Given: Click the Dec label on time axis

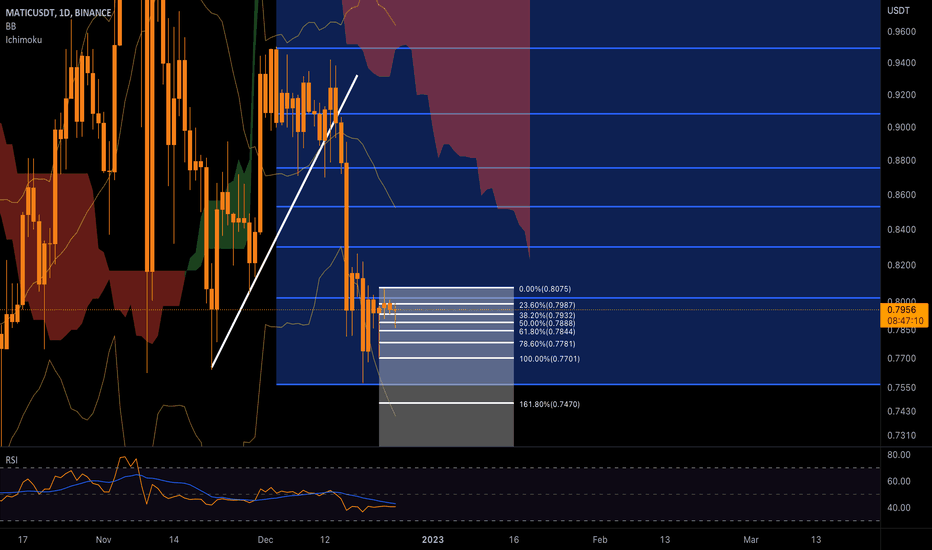Looking at the screenshot, I should 265,540.
